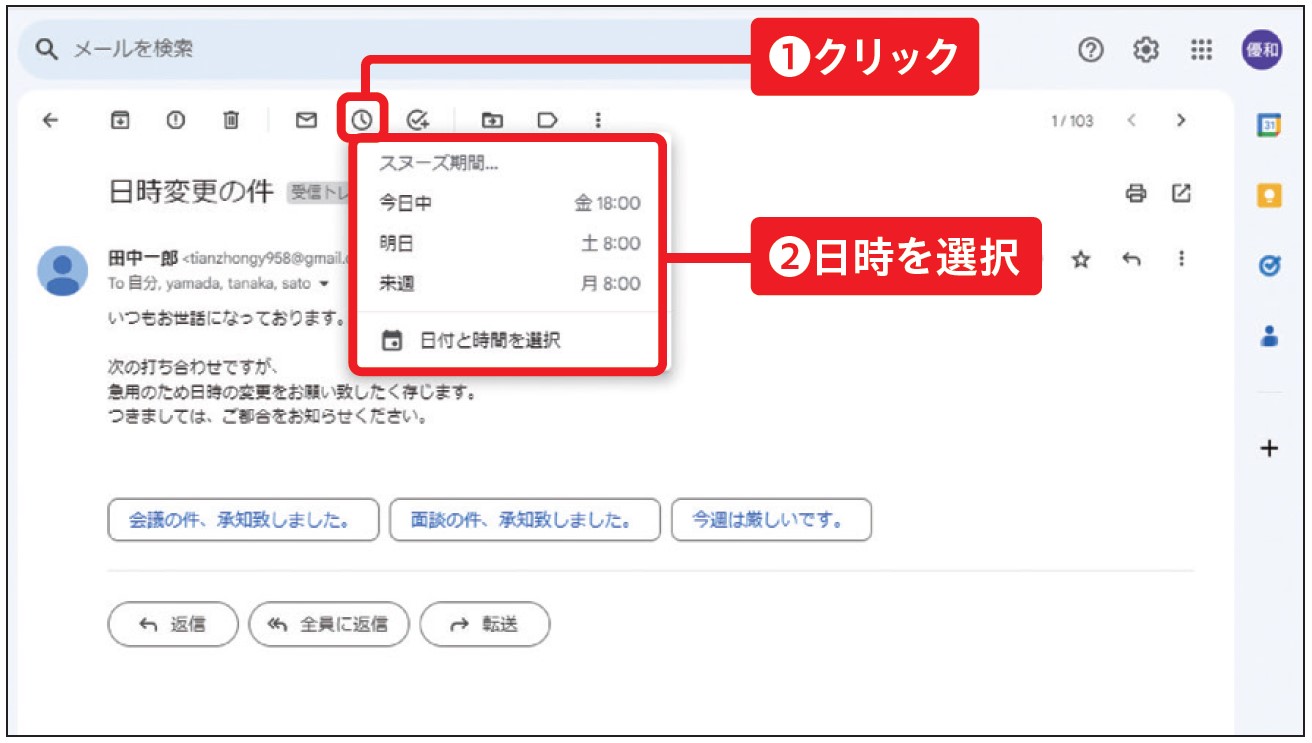Click the snooze clock icon
1312x743 pixels.
pyautogui.click(x=362, y=120)
